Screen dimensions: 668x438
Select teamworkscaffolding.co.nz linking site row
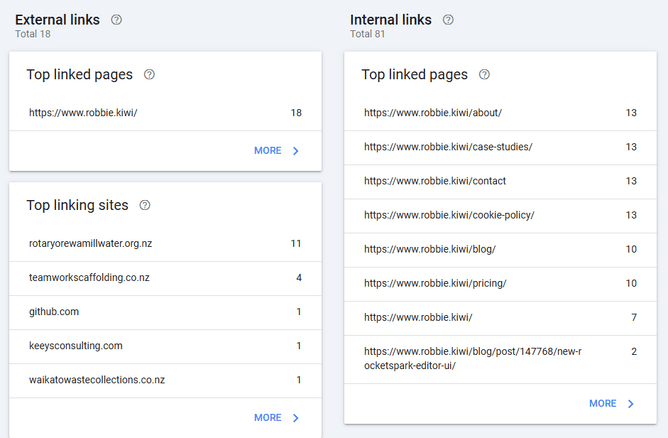[165, 277]
